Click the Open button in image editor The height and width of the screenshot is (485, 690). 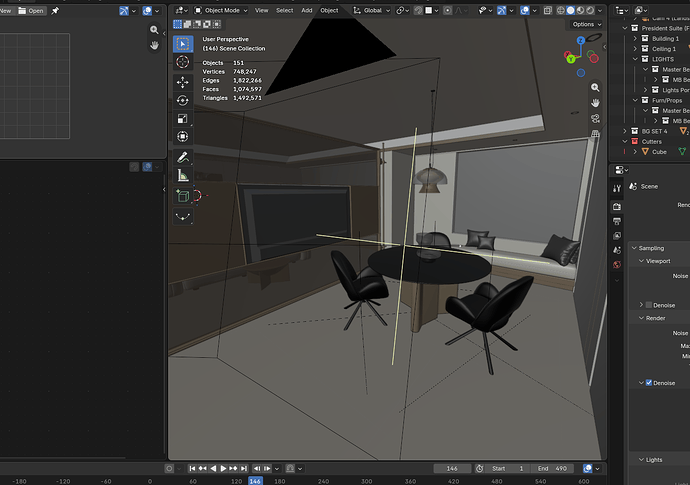click(32, 11)
